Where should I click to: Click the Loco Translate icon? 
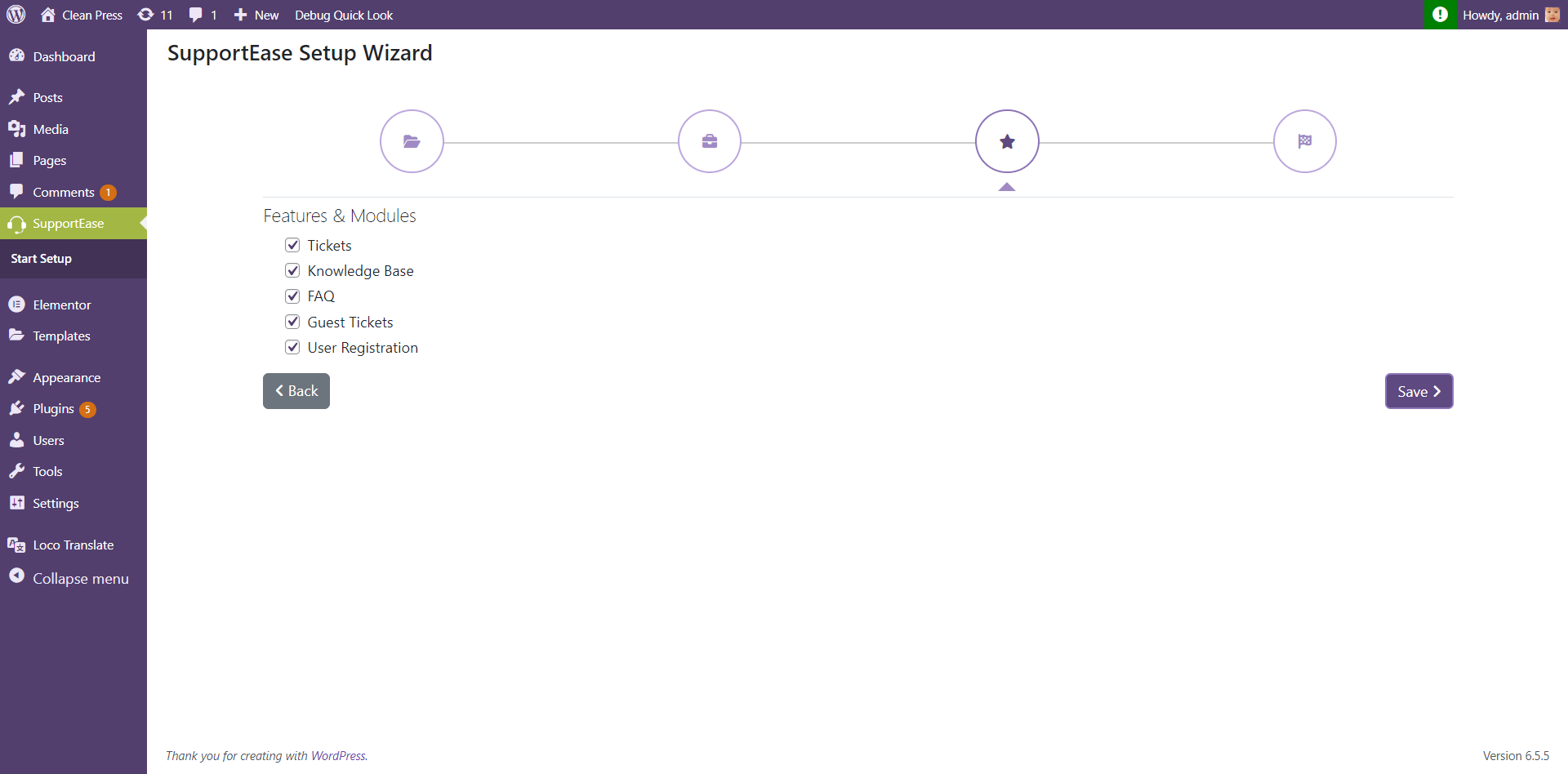(16, 545)
